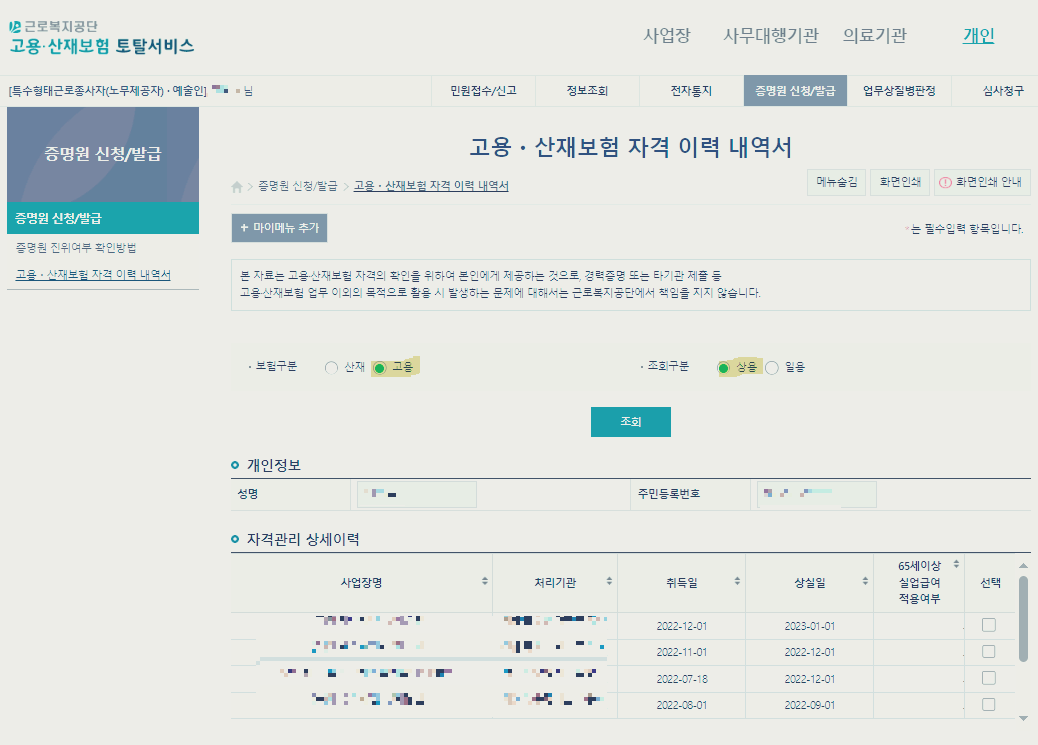Click the table vertical scrollbar thumb
The height and width of the screenshot is (745, 1038).
pyautogui.click(x=1023, y=619)
